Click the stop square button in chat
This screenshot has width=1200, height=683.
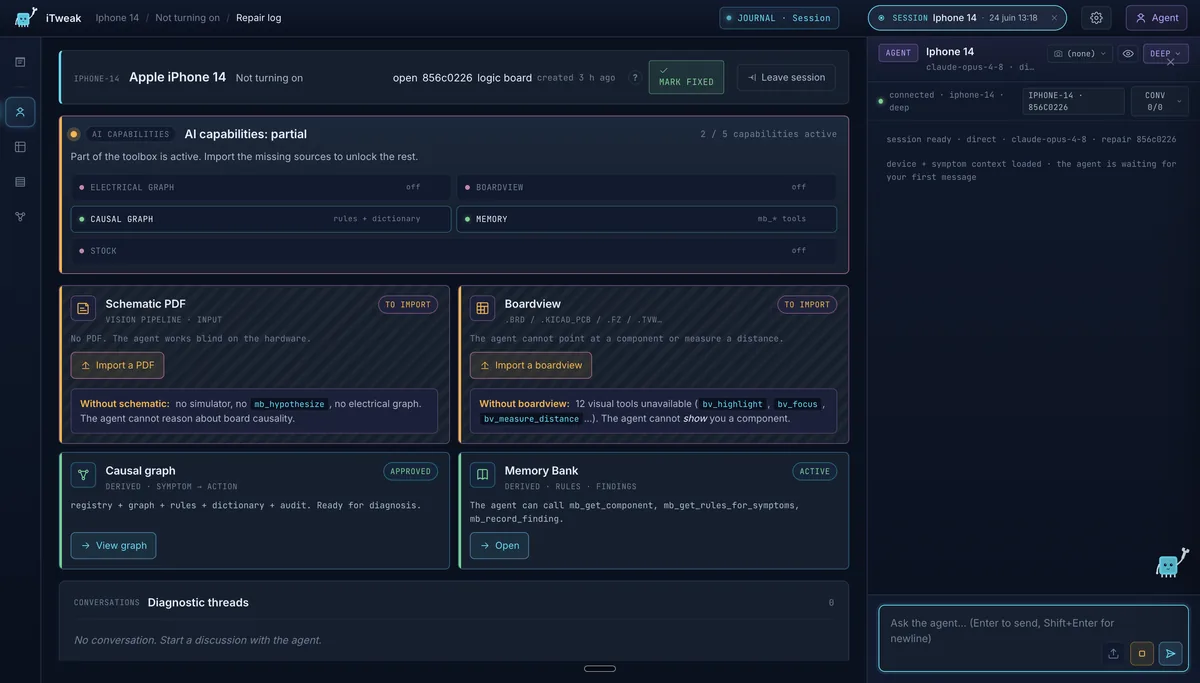point(1142,653)
